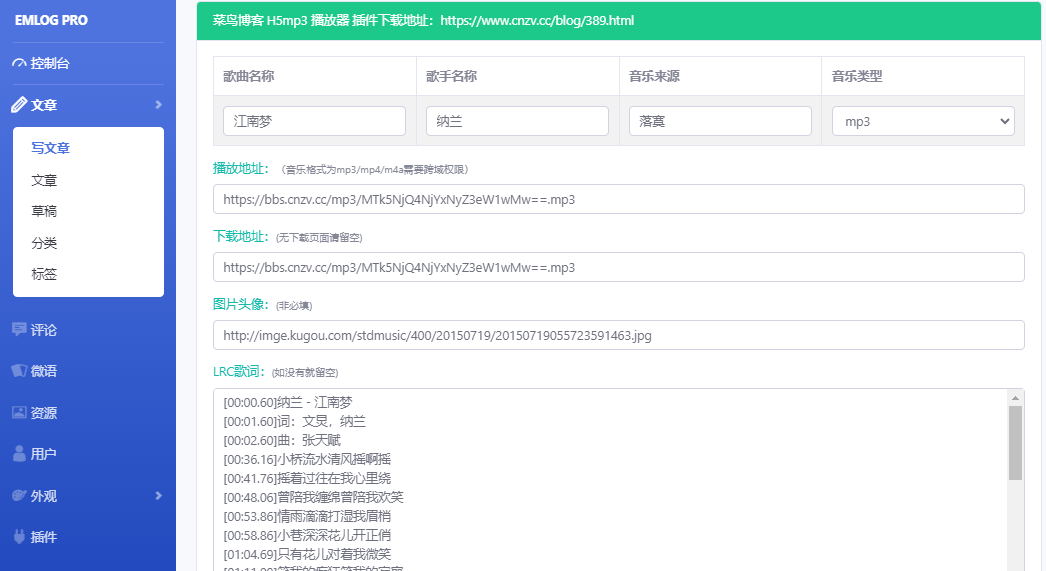Image resolution: width=1046 pixels, height=571 pixels.
Task: Click the 文章 pencil icon in sidebar
Action: click(x=19, y=105)
